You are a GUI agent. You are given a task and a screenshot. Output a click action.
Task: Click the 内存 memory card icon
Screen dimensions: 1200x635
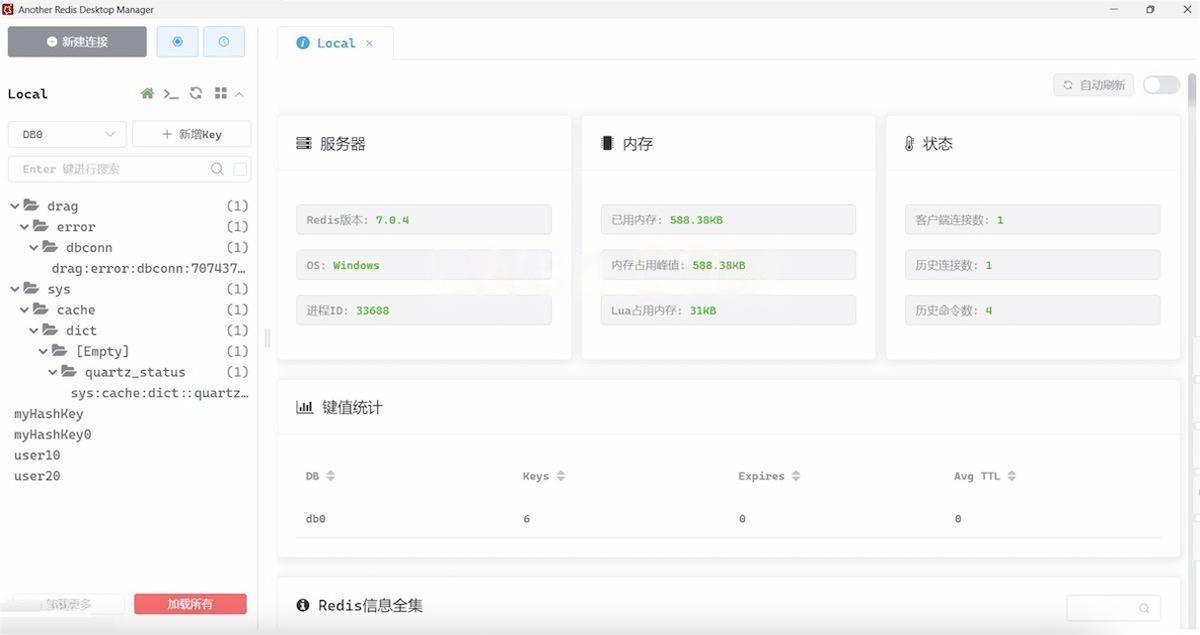(x=607, y=143)
